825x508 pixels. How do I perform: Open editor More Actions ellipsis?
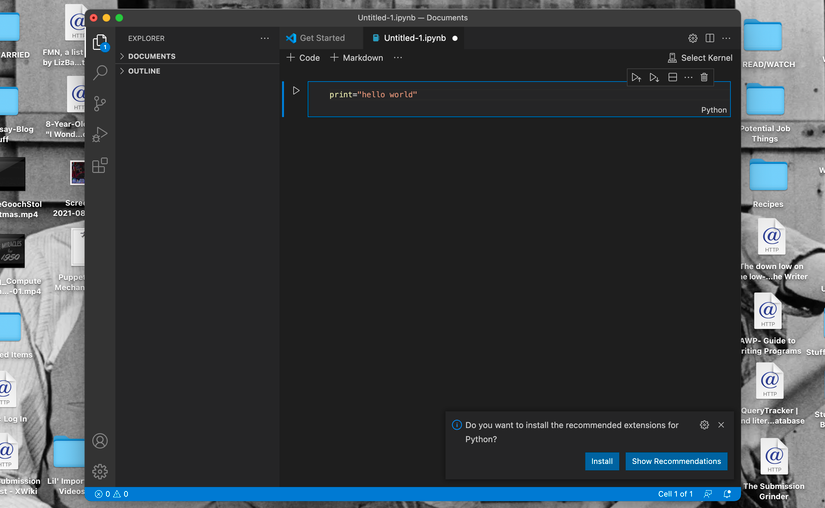726,38
